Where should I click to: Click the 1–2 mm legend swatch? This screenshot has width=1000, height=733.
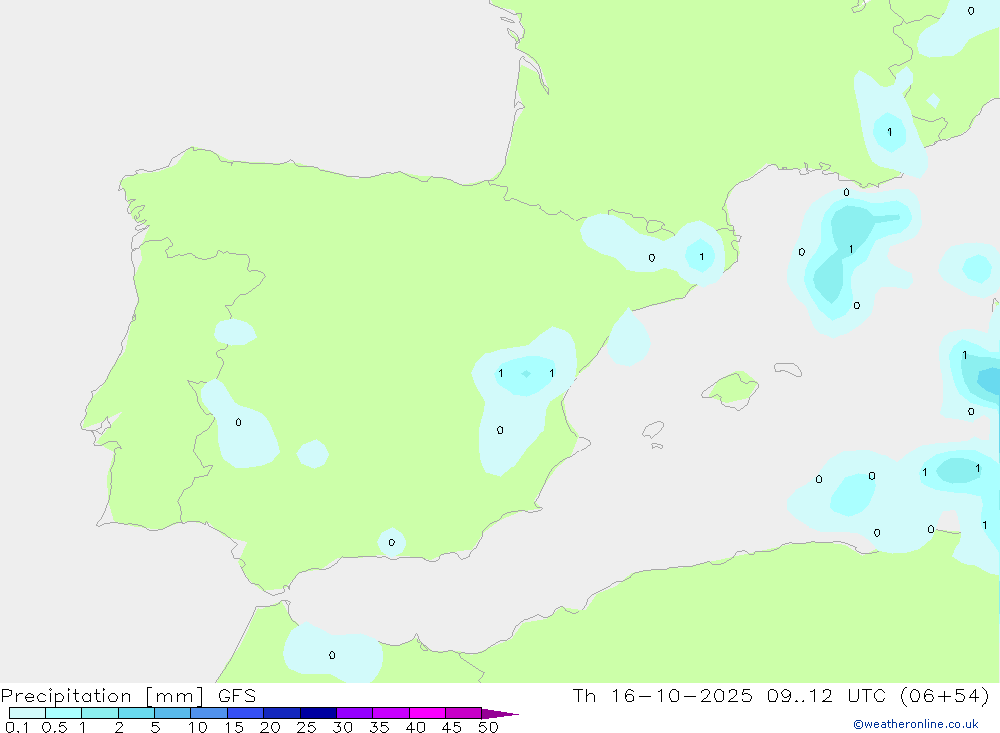(x=99, y=713)
